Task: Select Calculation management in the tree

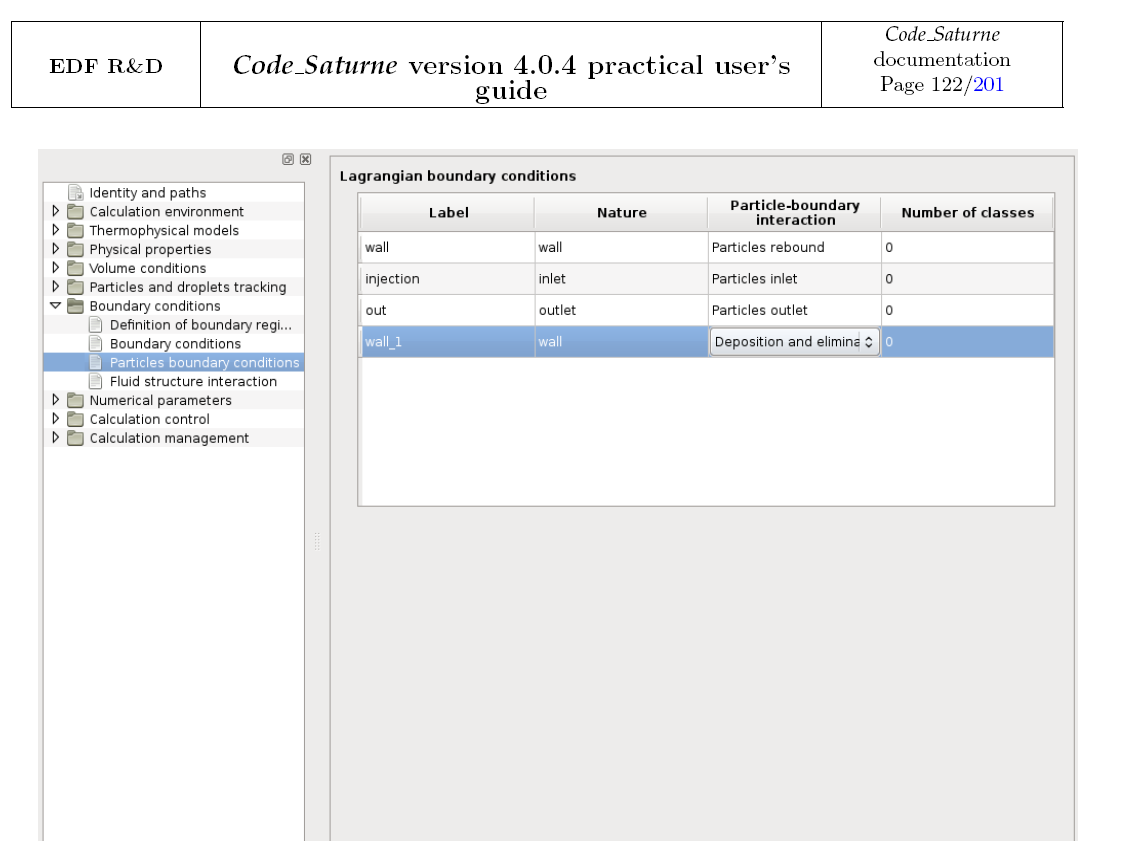Action: coord(169,438)
